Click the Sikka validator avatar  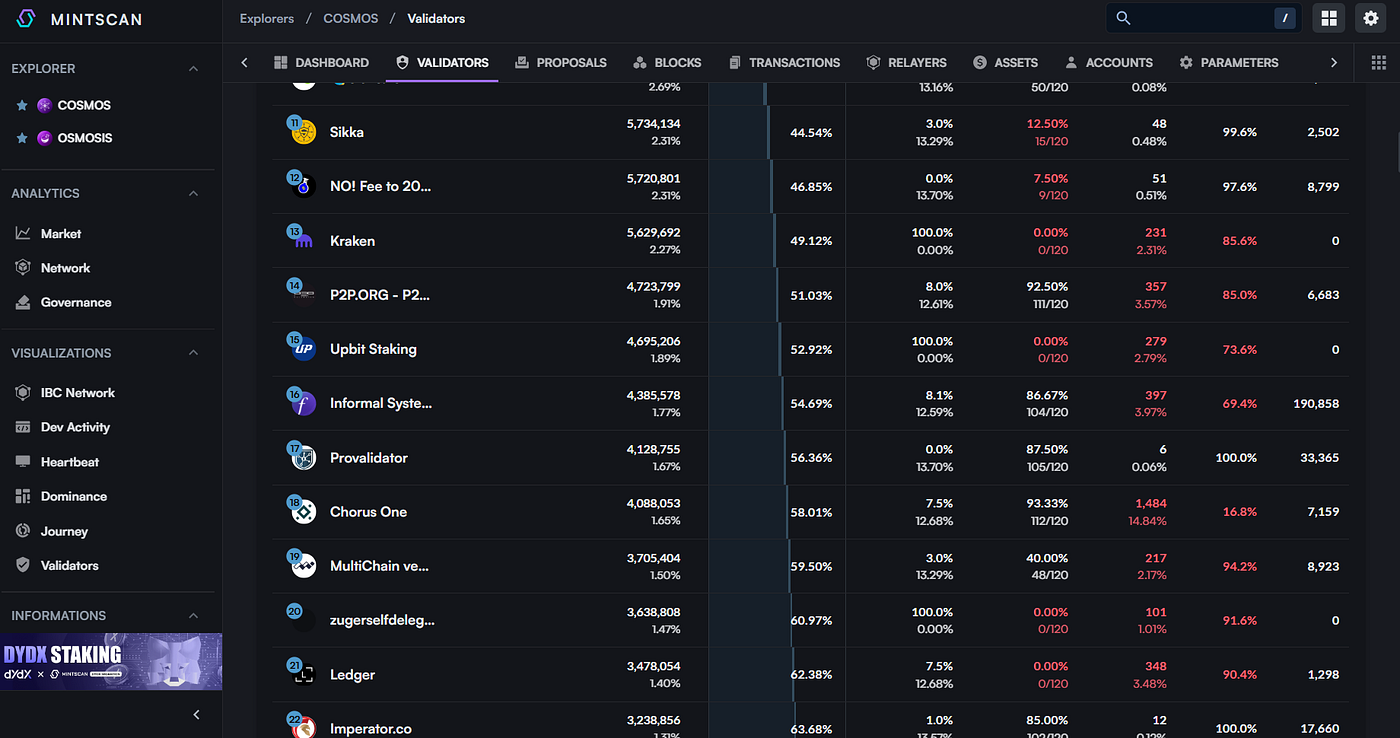pos(303,132)
